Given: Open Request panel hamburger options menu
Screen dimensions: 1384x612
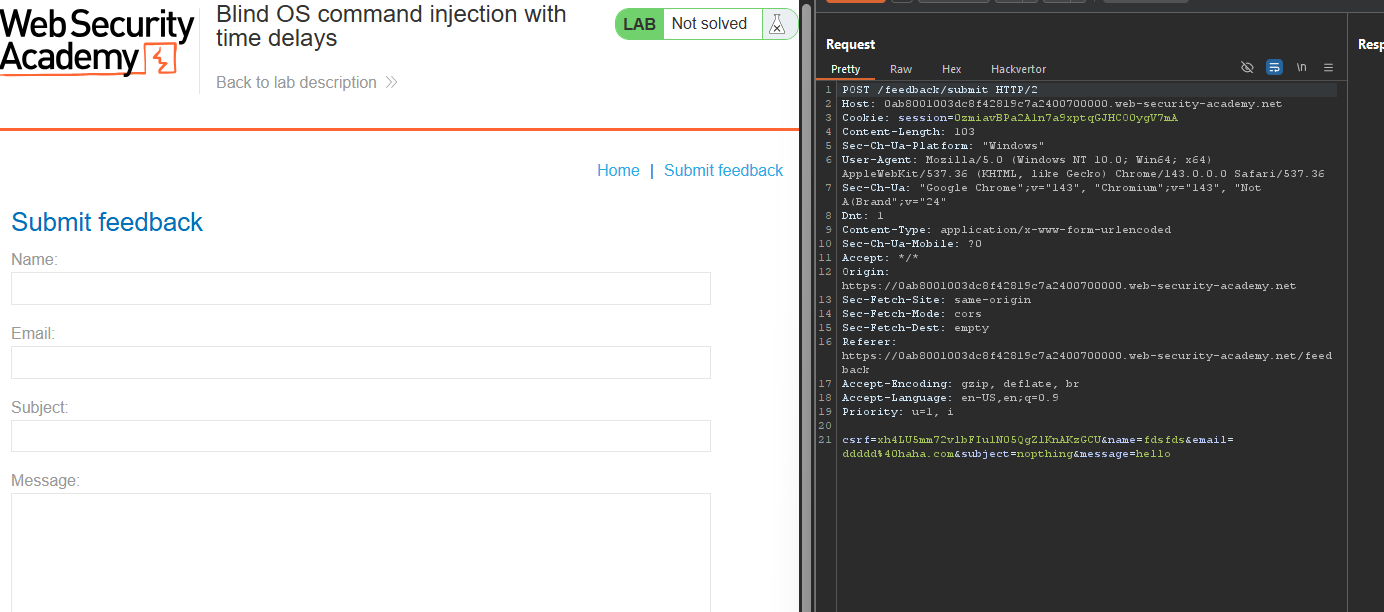Looking at the screenshot, I should point(1328,67).
